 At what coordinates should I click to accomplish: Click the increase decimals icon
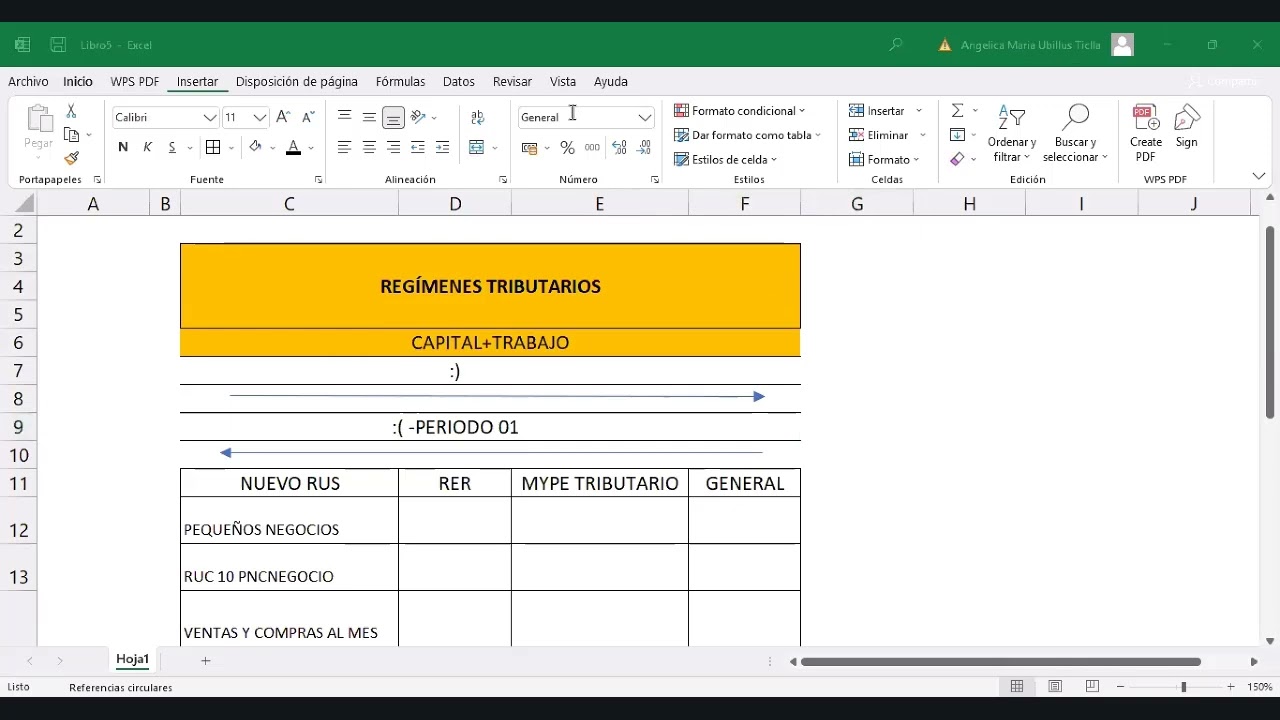[x=619, y=147]
